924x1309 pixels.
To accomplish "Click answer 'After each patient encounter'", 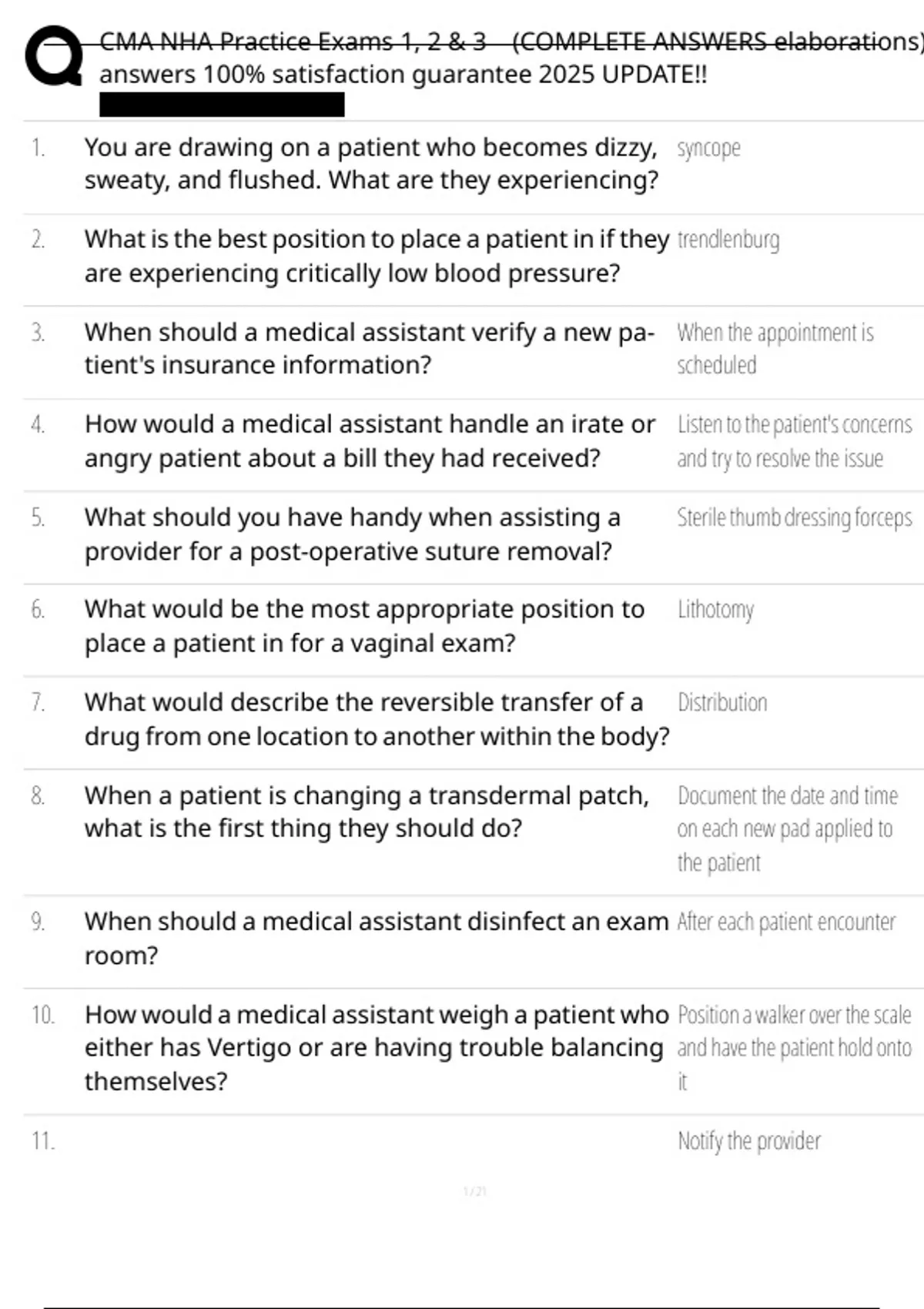I will 786,922.
